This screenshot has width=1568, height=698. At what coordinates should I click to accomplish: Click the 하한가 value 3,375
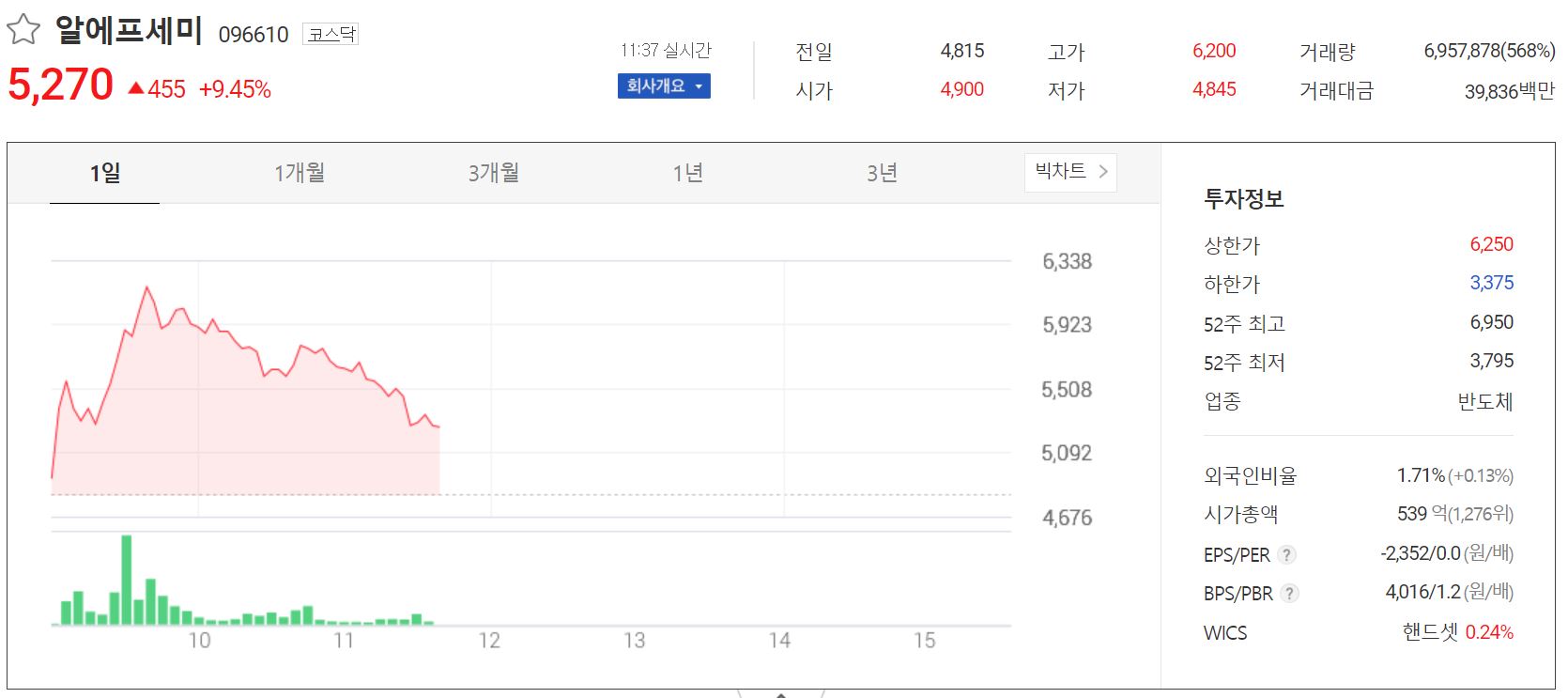coord(1491,283)
